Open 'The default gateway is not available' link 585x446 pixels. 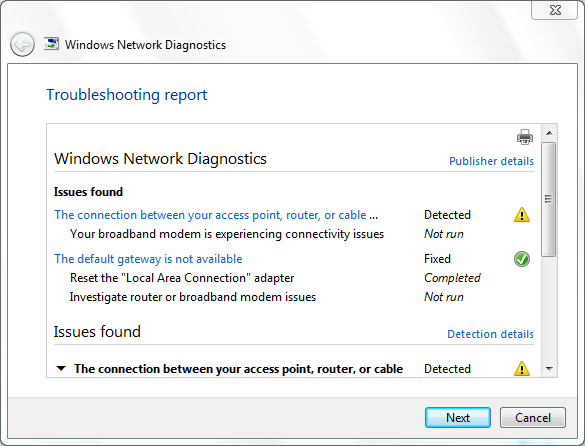pos(148,259)
